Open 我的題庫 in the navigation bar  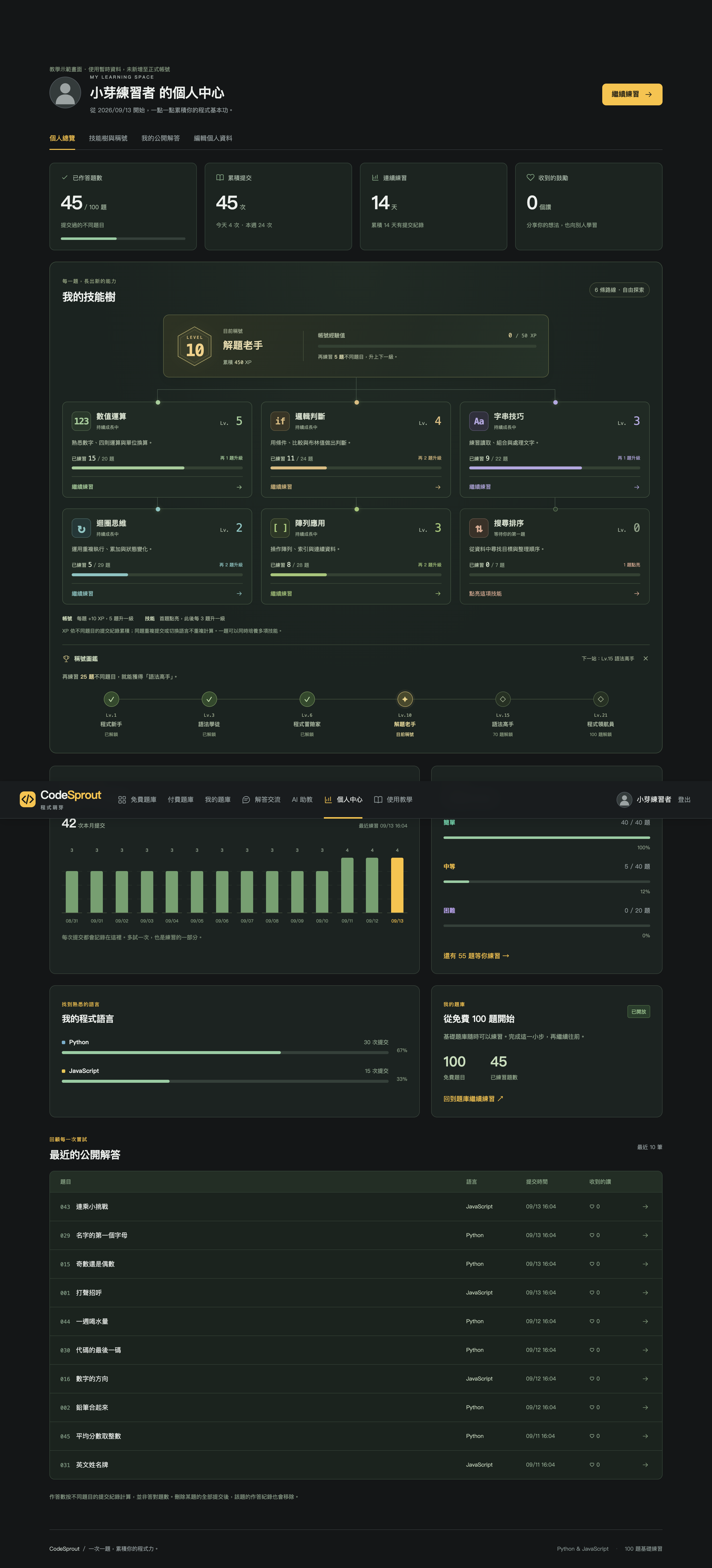point(218,800)
